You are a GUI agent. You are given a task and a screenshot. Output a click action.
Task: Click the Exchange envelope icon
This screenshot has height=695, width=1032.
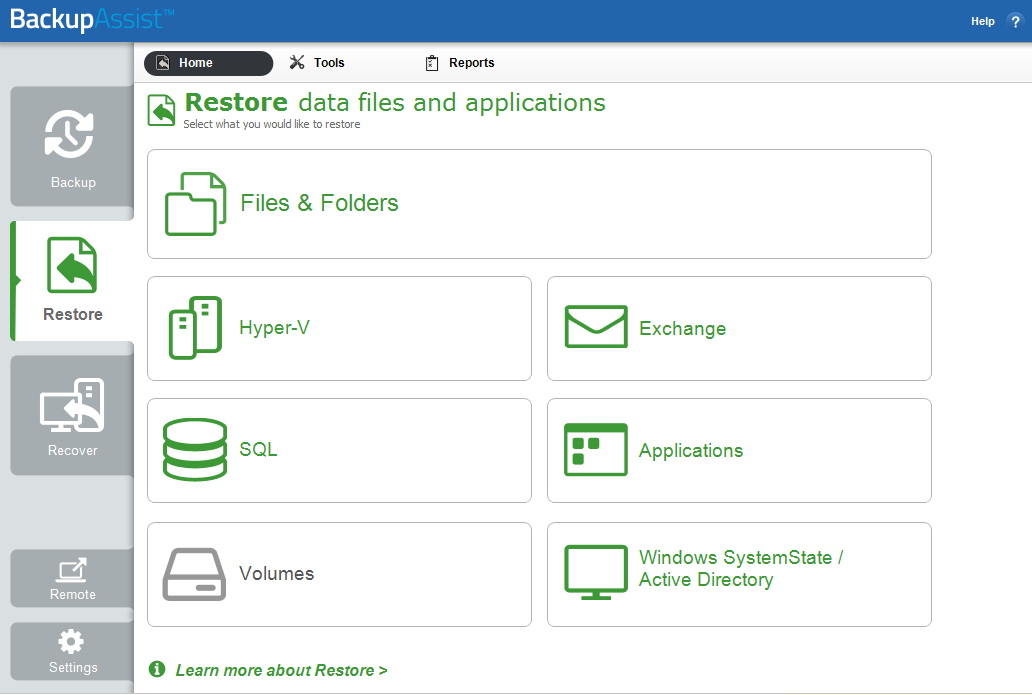[596, 326]
